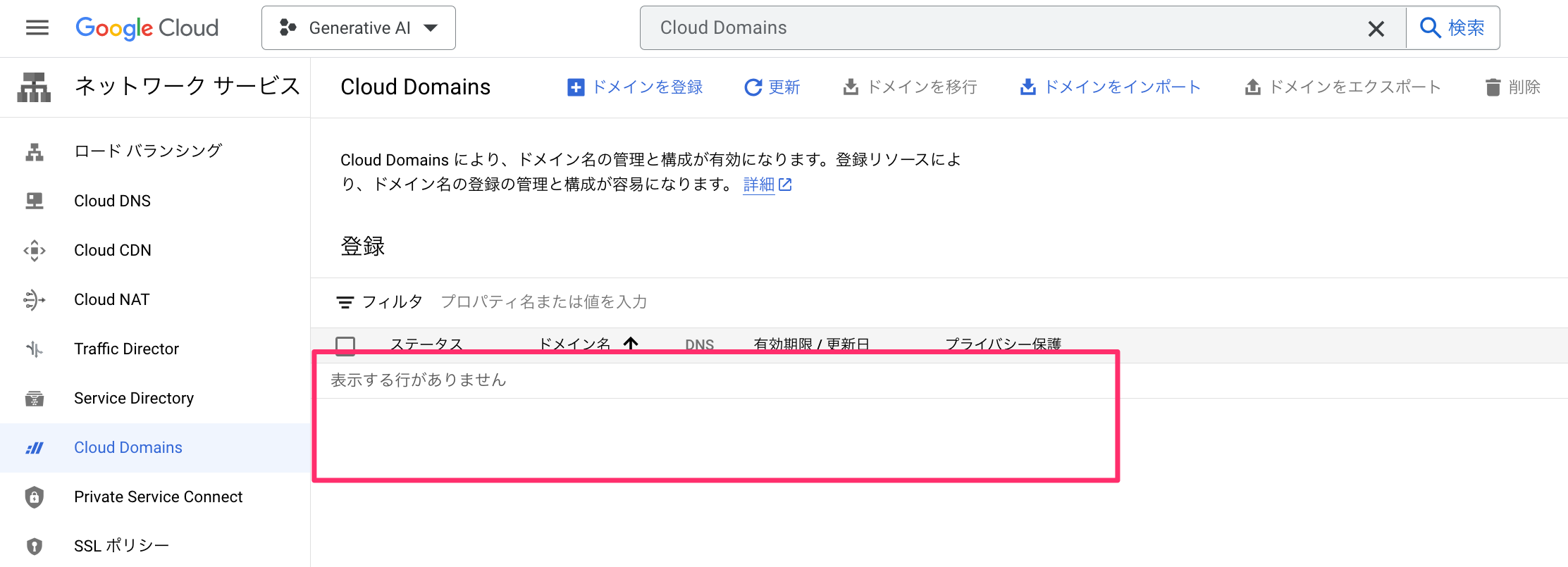The image size is (1568, 567).
Task: Click the SSL ポリシー shield icon
Action: (35, 546)
